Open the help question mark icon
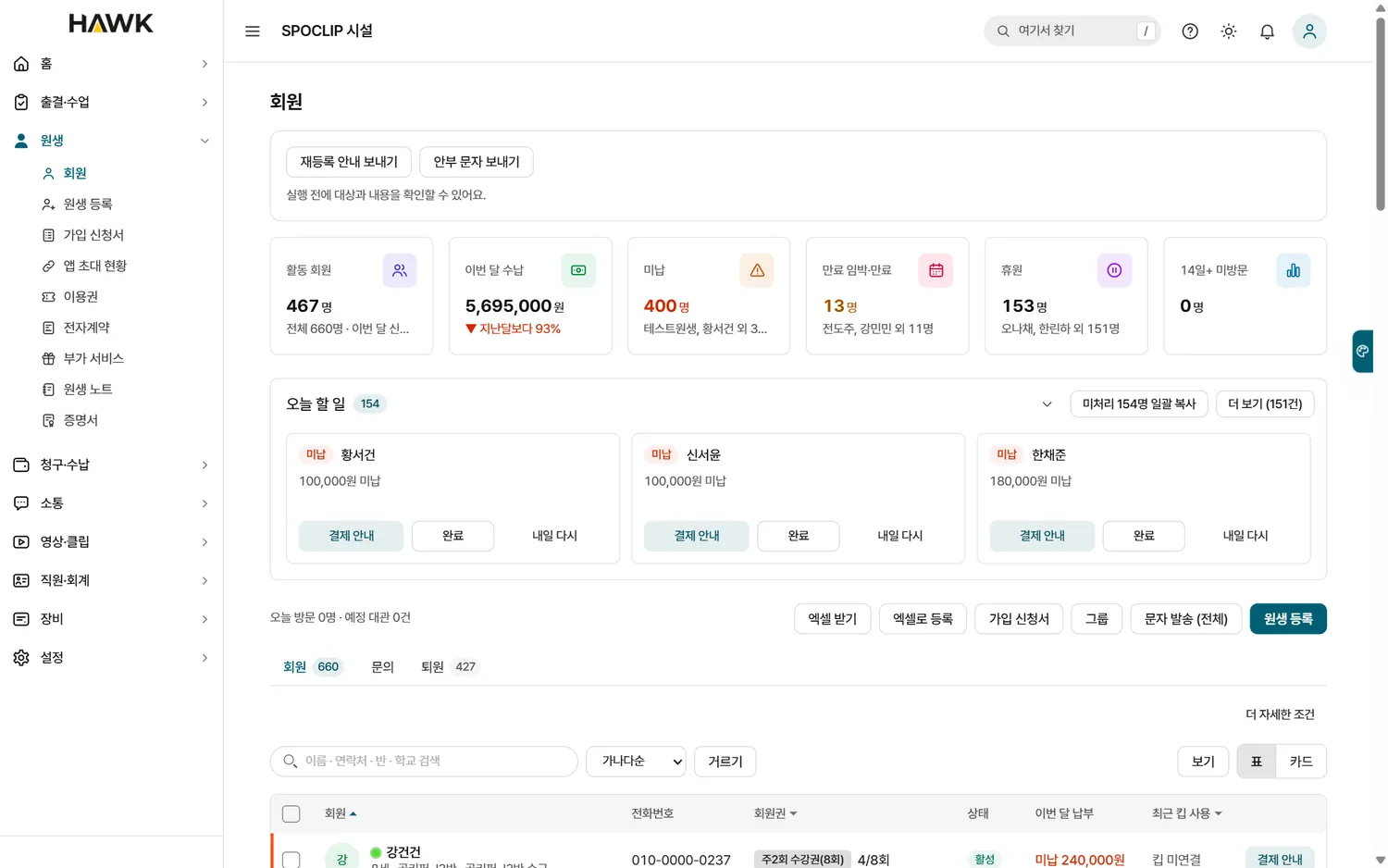 tap(1190, 31)
